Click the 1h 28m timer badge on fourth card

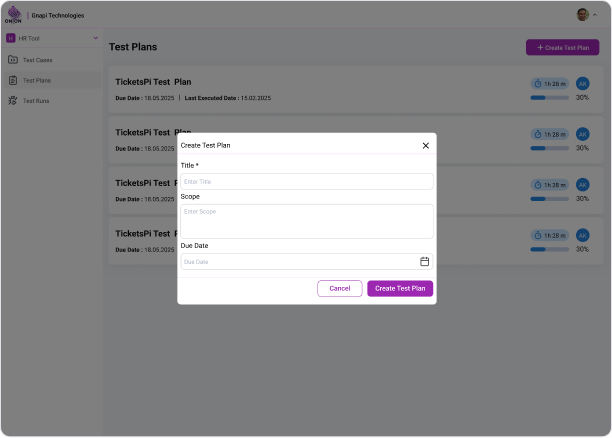(x=550, y=235)
